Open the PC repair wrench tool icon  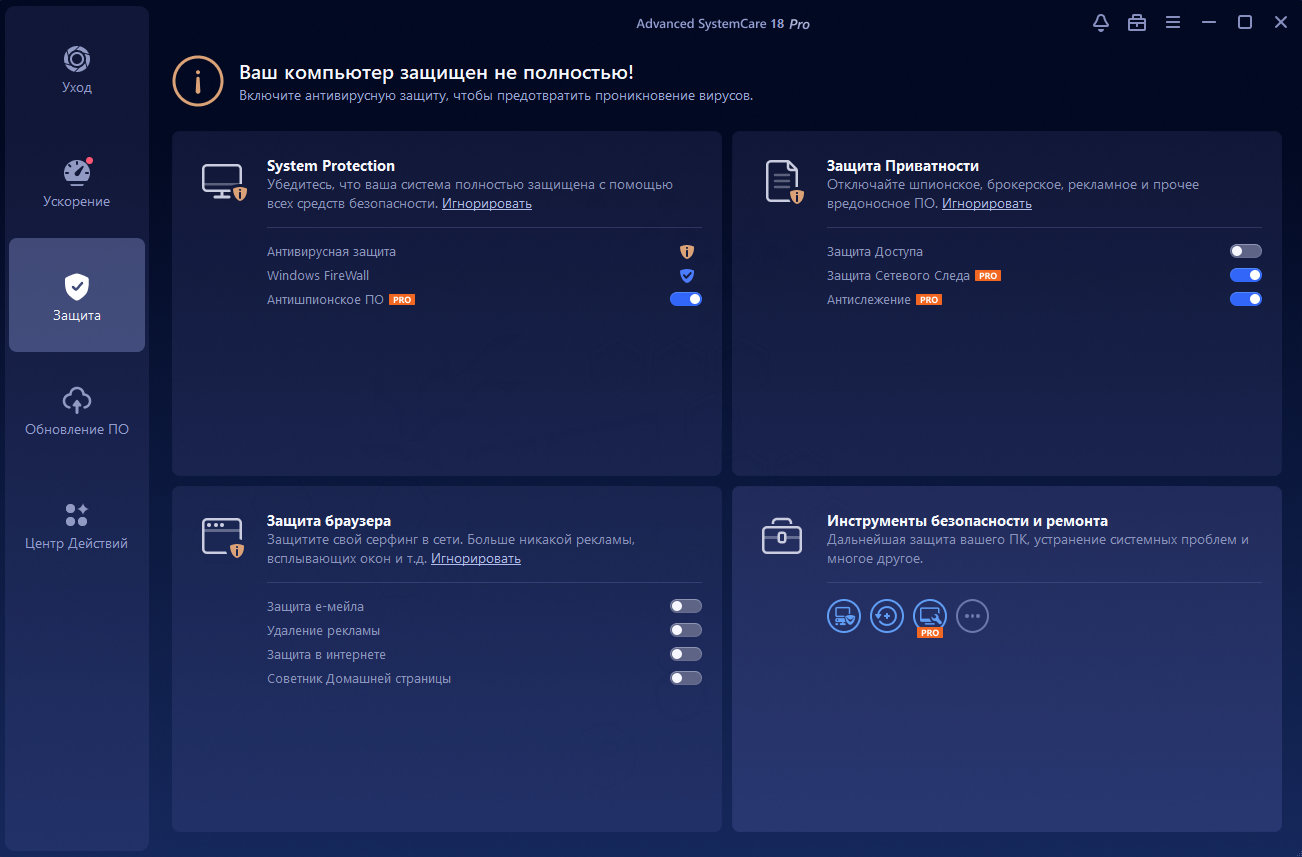[930, 616]
